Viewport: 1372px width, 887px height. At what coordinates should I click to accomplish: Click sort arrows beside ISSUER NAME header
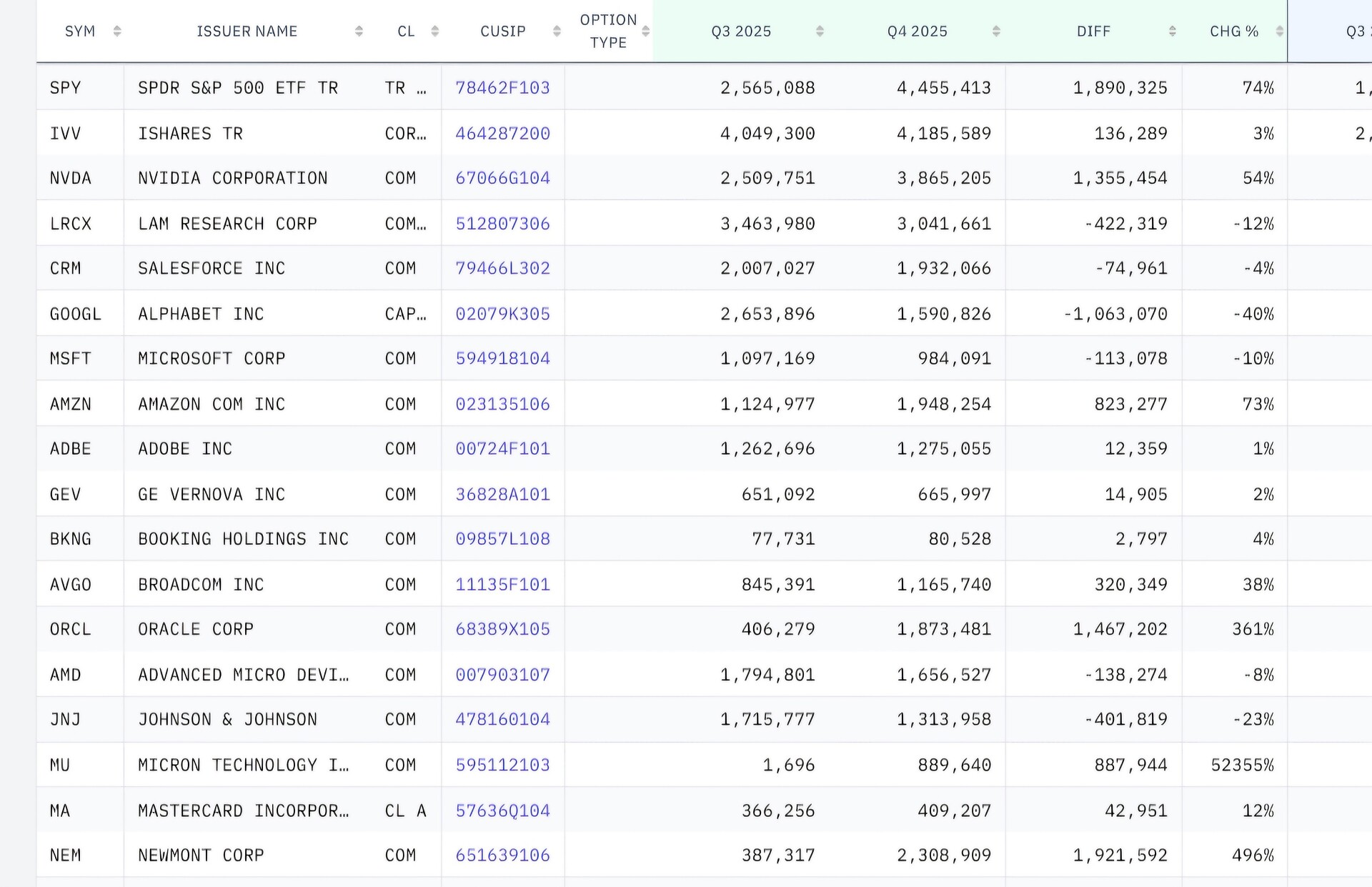tap(359, 31)
